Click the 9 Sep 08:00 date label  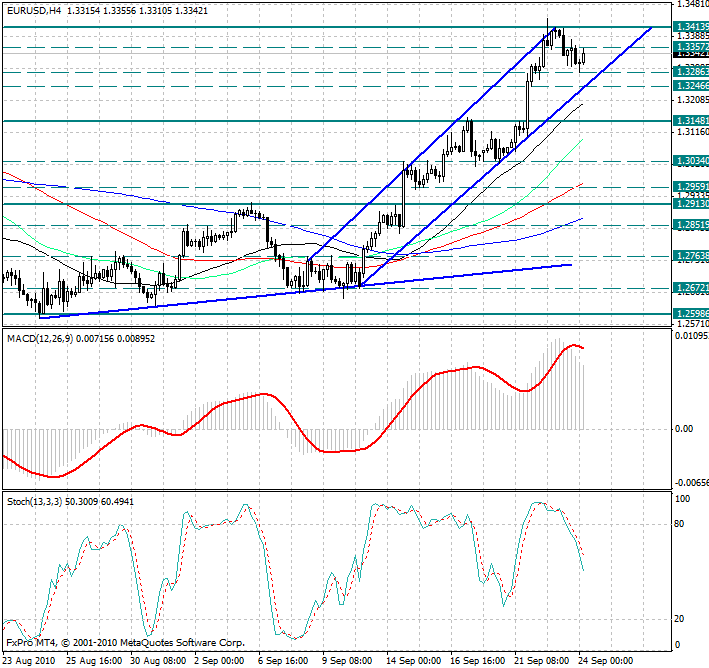tap(347, 661)
